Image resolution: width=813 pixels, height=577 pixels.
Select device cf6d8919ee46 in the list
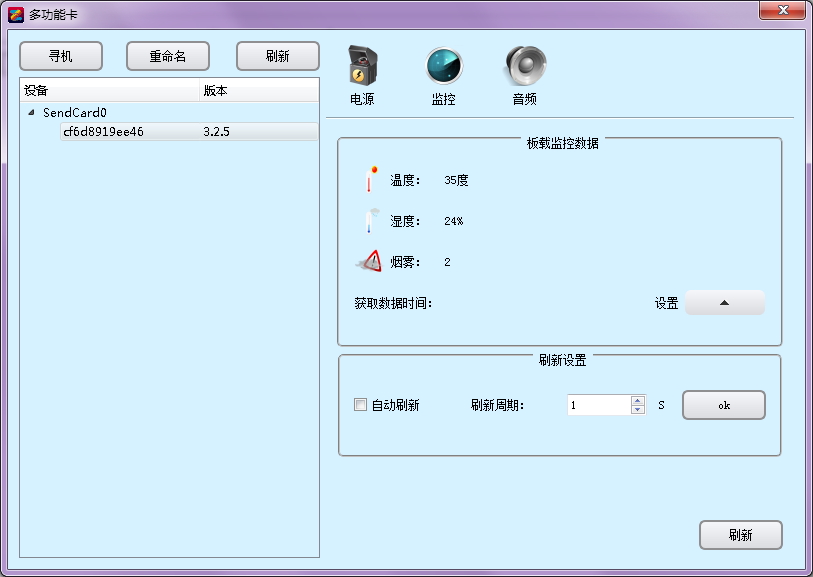pos(103,132)
